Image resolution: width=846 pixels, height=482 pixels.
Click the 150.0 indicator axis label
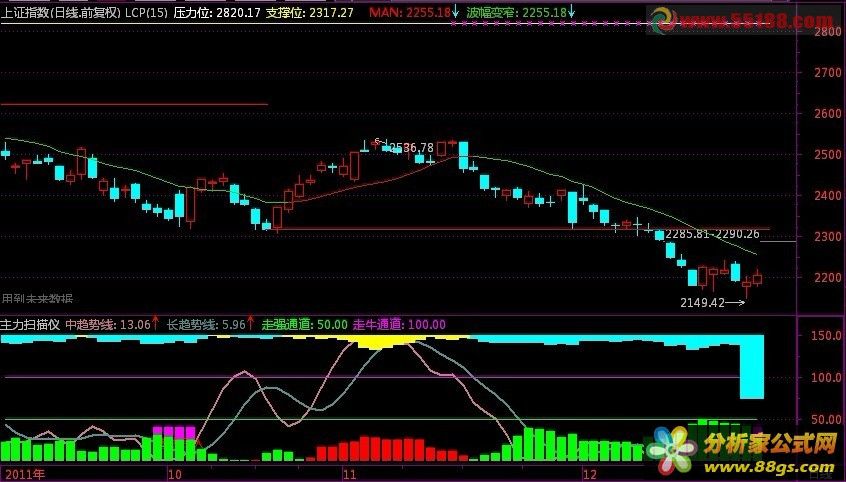point(827,335)
